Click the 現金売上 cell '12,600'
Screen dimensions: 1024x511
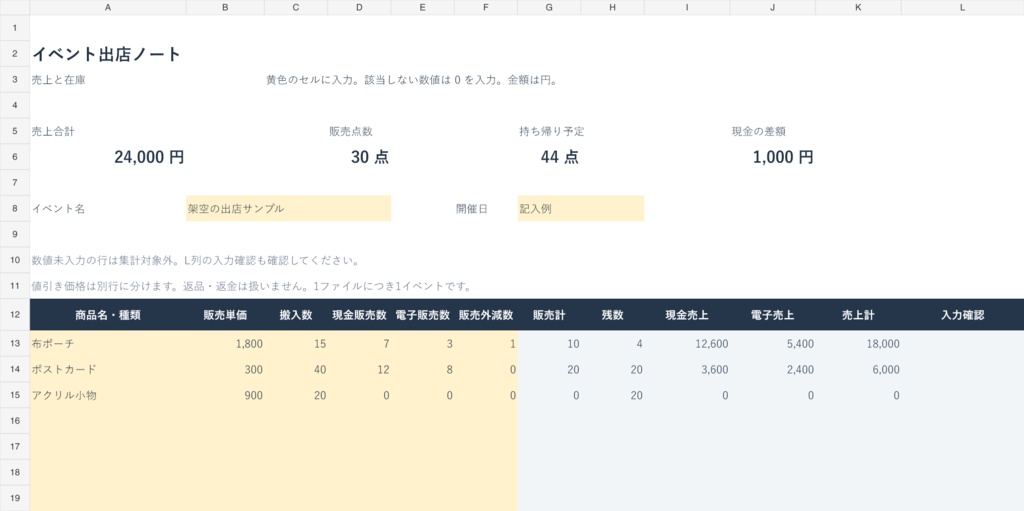point(687,344)
